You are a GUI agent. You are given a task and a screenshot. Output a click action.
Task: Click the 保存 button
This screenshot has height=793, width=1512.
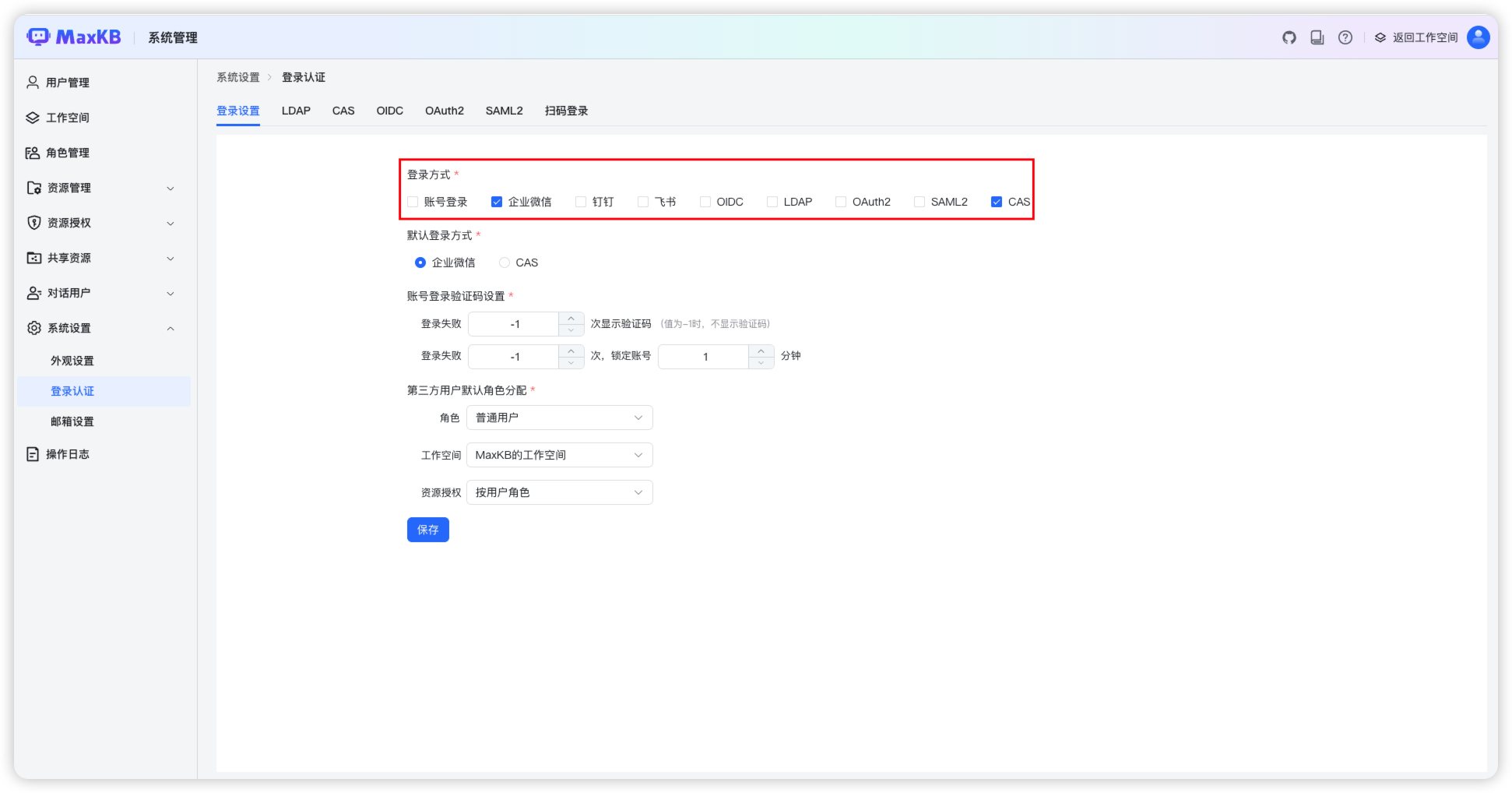(x=427, y=529)
